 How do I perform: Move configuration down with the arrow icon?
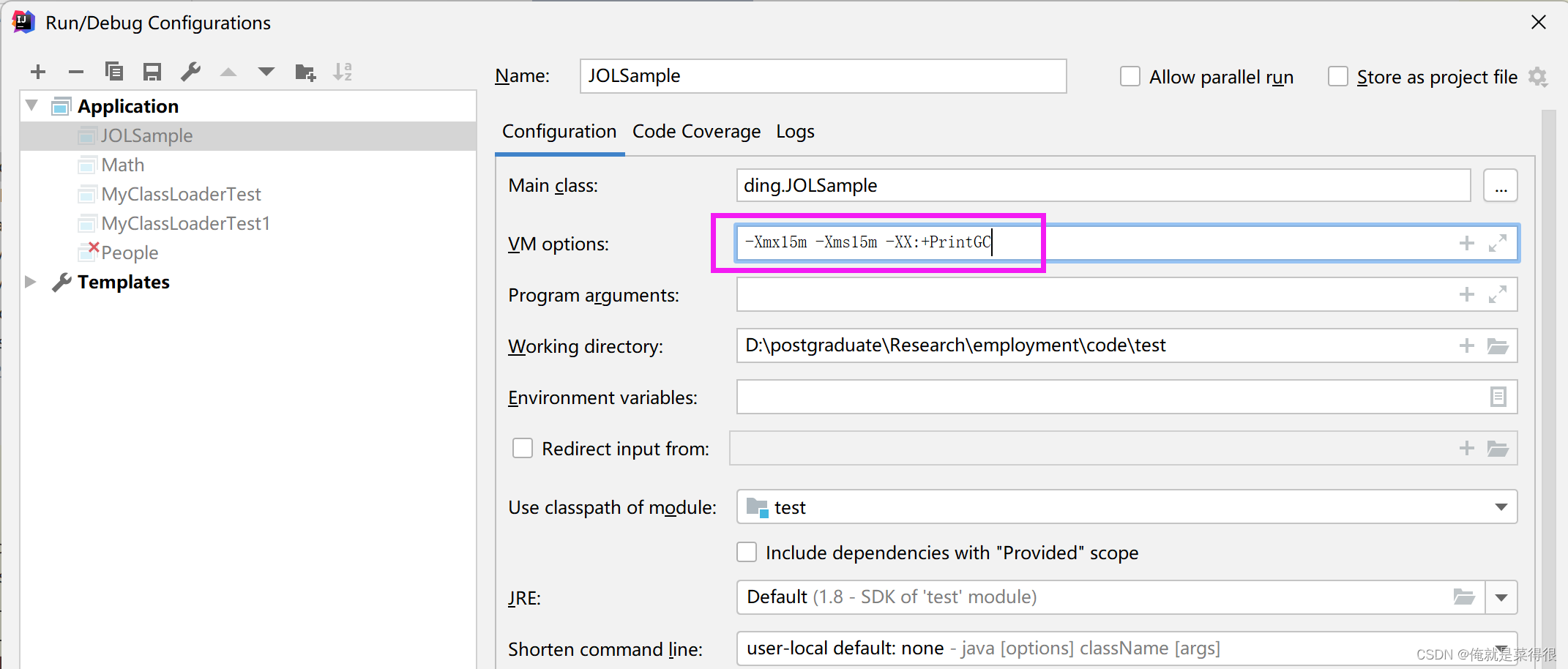pos(266,72)
